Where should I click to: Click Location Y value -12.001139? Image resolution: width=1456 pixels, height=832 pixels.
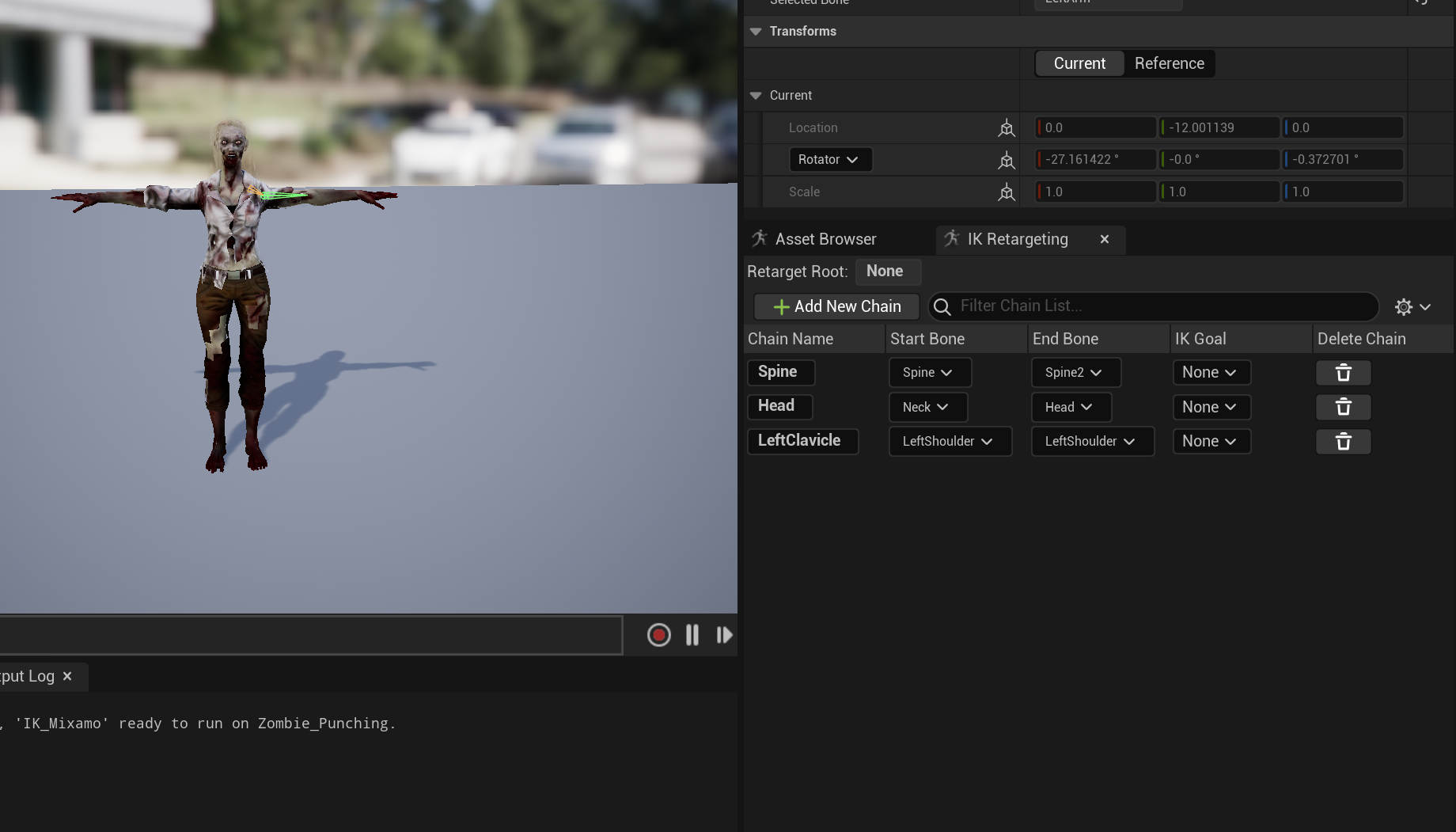coord(1219,127)
